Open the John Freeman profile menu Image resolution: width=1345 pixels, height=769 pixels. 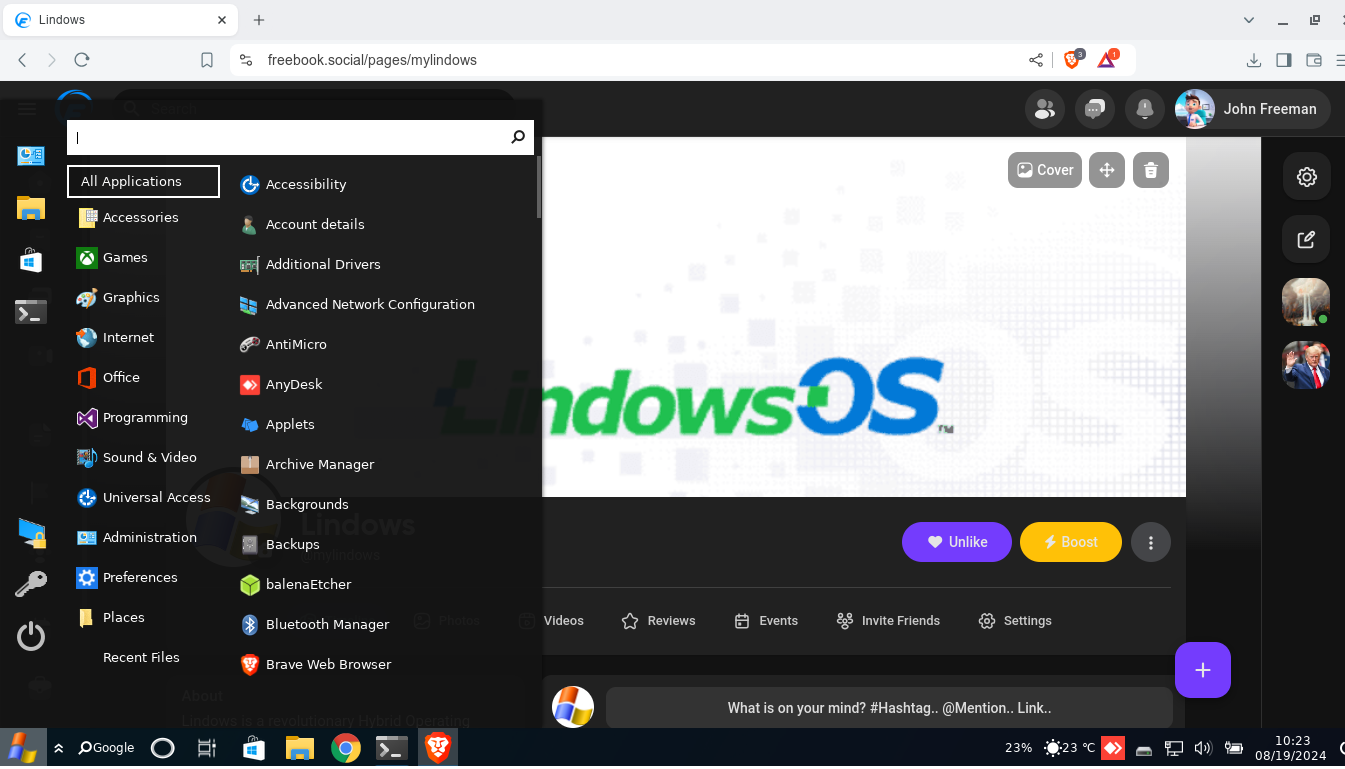1252,109
